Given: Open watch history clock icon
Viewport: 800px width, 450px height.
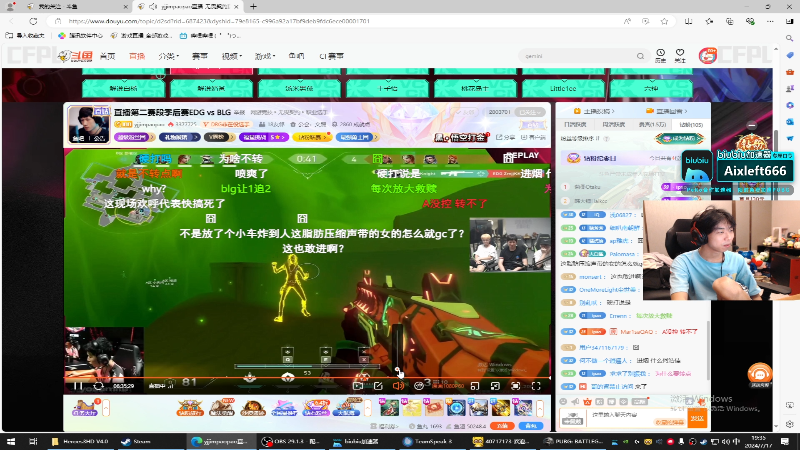Looking at the screenshot, I should coord(660,55).
